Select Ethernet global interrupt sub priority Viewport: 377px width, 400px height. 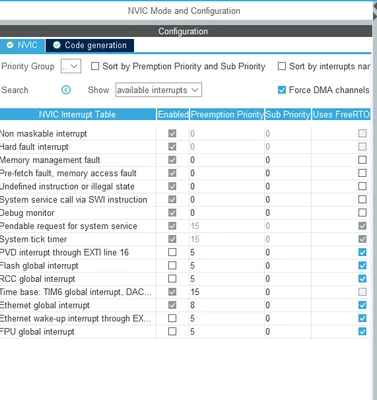tap(288, 305)
